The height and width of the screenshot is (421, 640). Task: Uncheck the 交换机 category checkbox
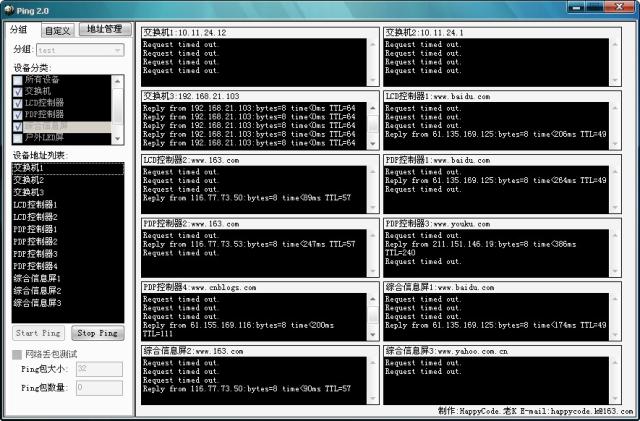tap(18, 92)
